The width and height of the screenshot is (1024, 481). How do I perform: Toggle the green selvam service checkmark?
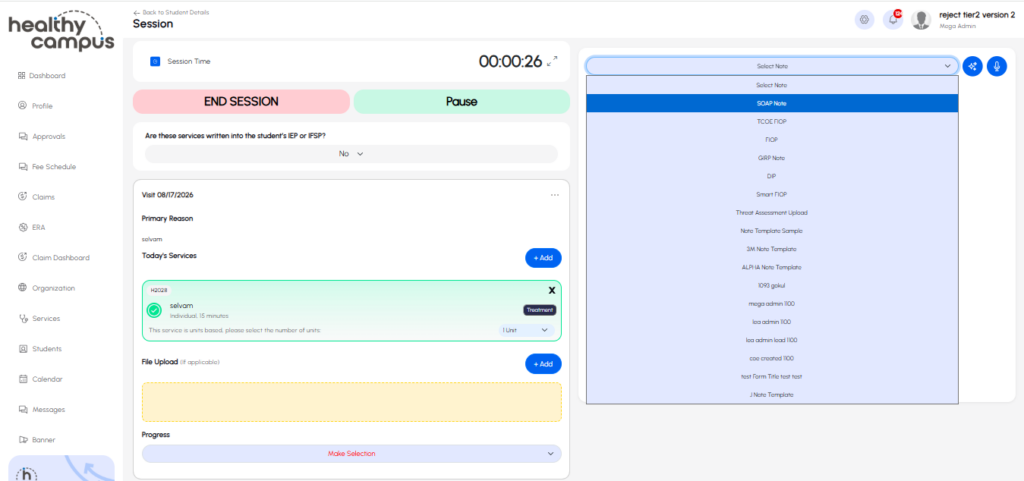pos(155,311)
